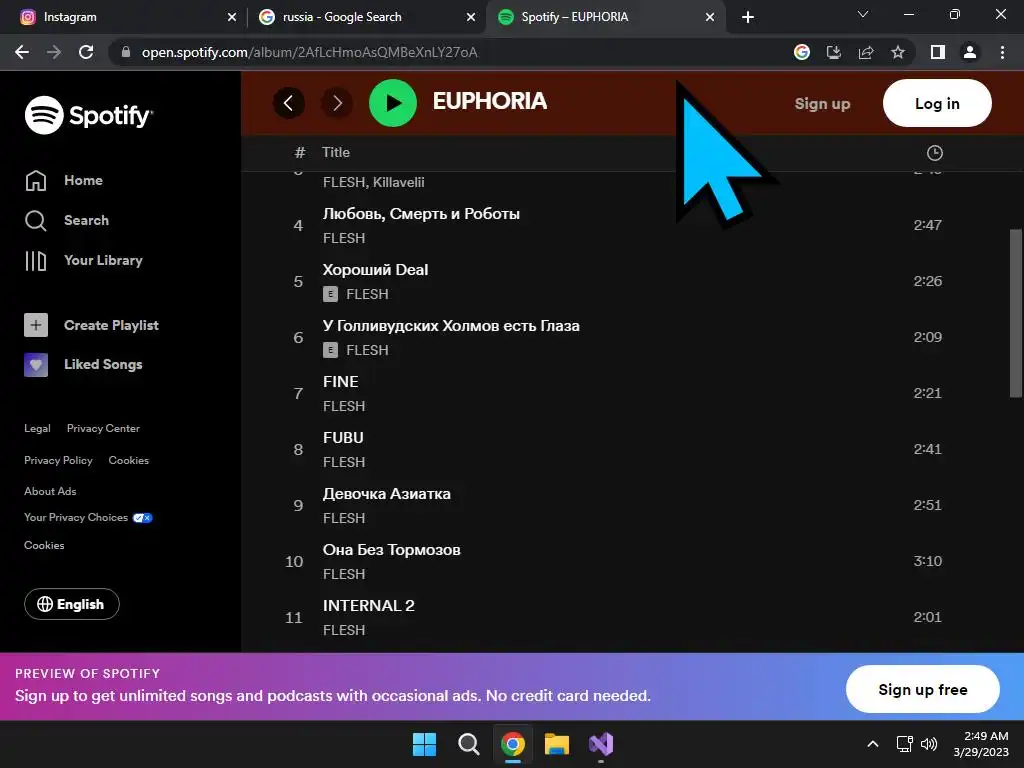Open the Privacy Center link
This screenshot has width=1024, height=768.
103,428
